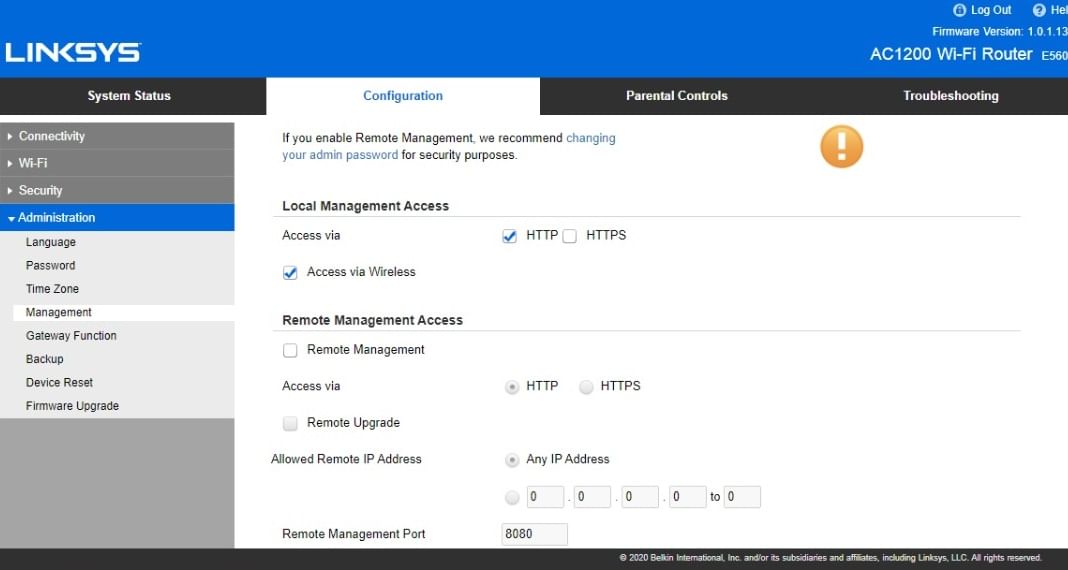Click the Remote Management Port field

pyautogui.click(x=534, y=534)
